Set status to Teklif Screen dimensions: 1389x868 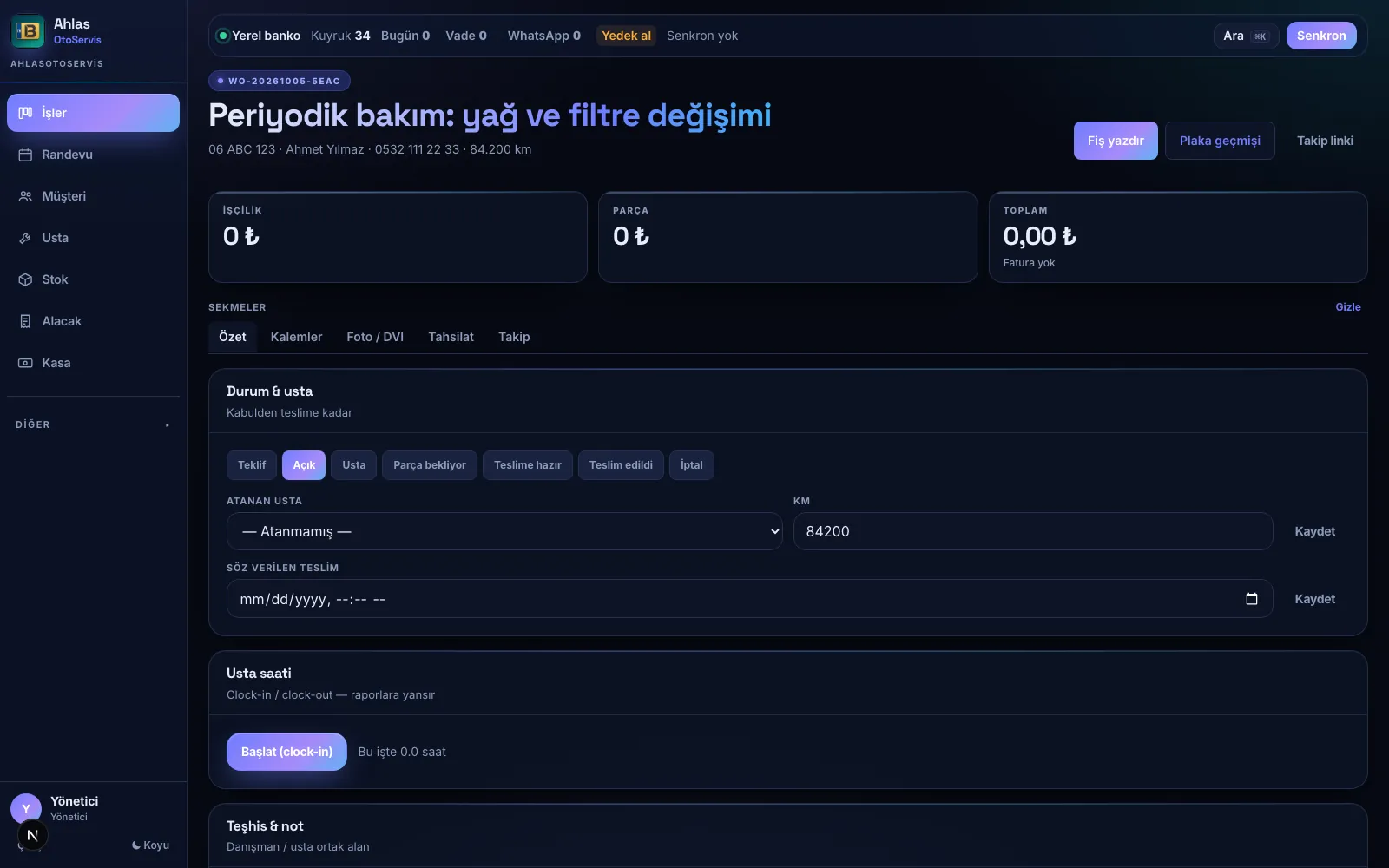pos(252,465)
